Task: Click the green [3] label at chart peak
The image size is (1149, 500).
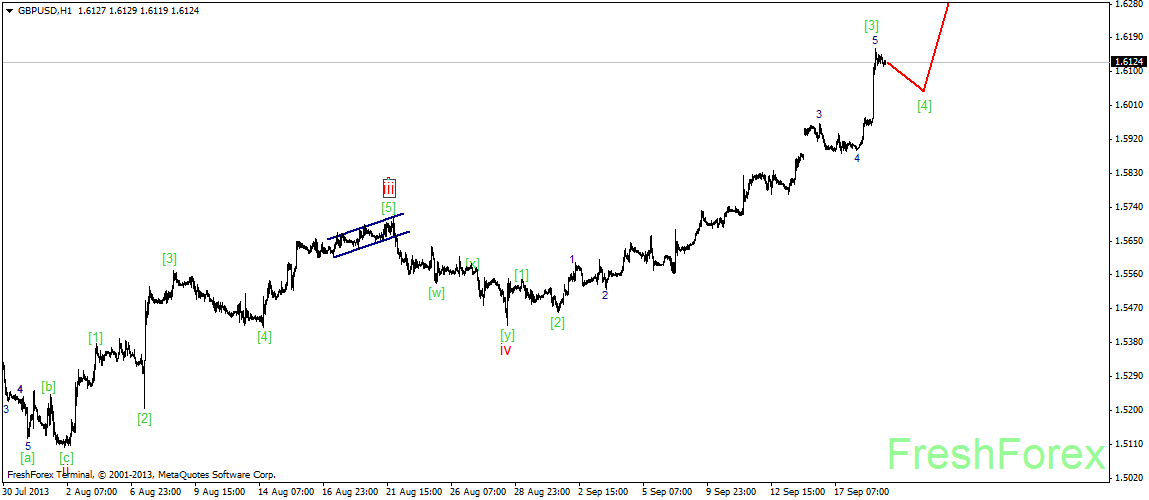Action: (x=872, y=25)
